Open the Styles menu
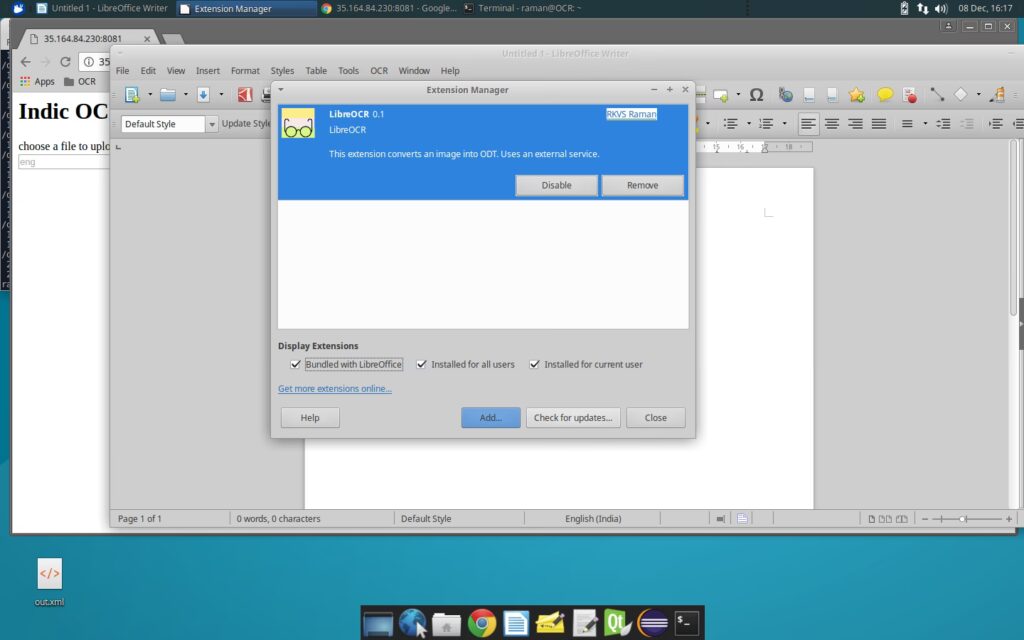 click(282, 71)
